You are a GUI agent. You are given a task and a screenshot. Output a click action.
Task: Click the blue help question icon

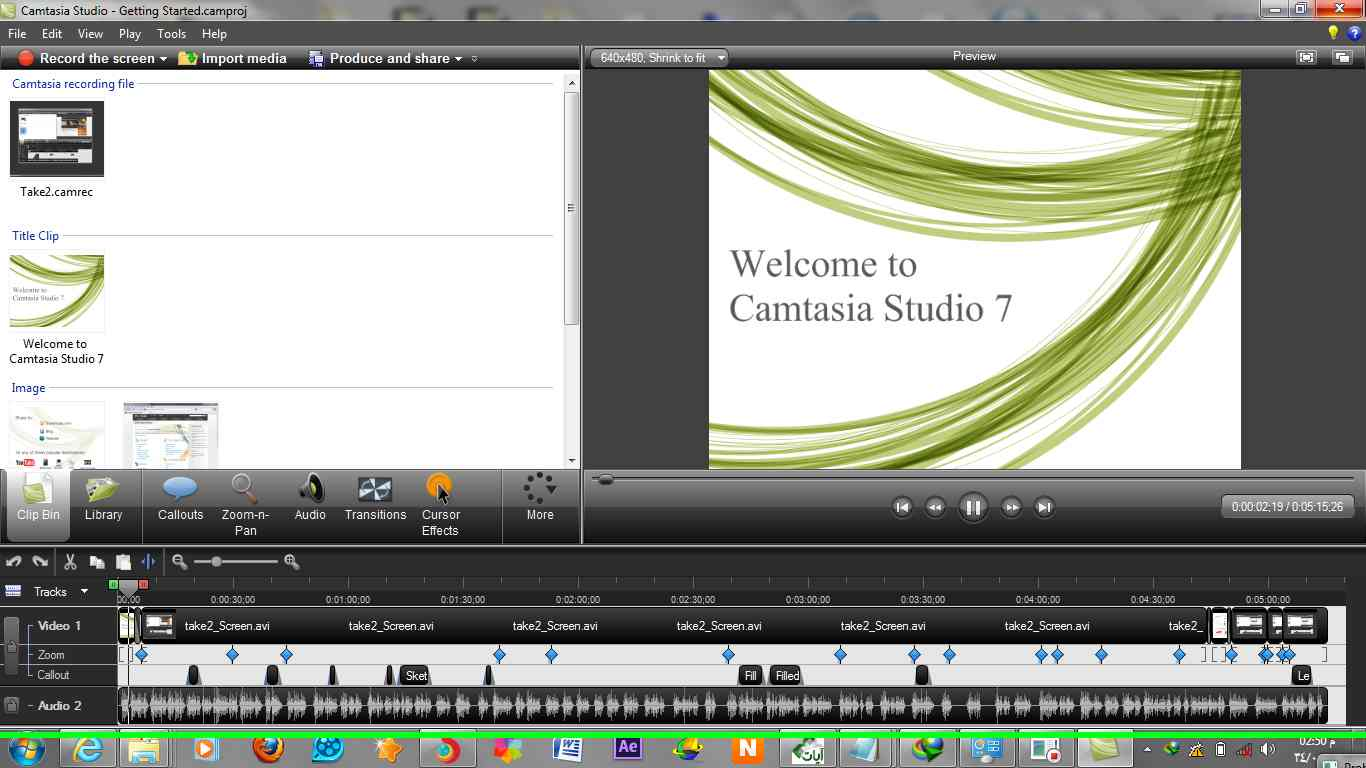(x=1354, y=32)
